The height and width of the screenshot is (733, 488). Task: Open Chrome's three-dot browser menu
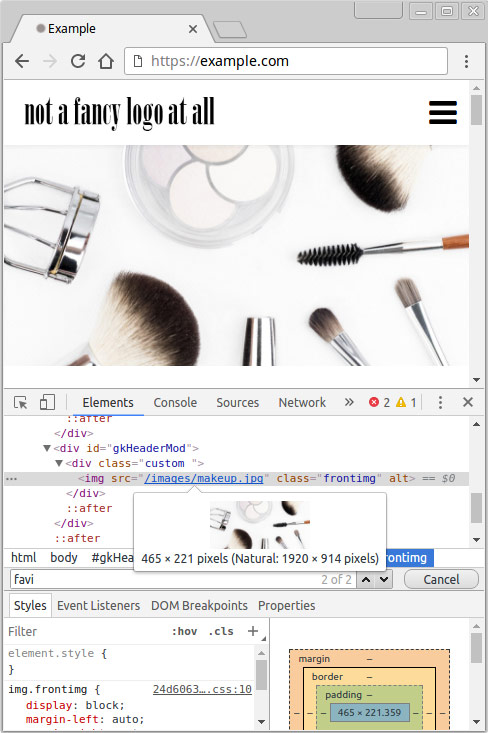[466, 61]
